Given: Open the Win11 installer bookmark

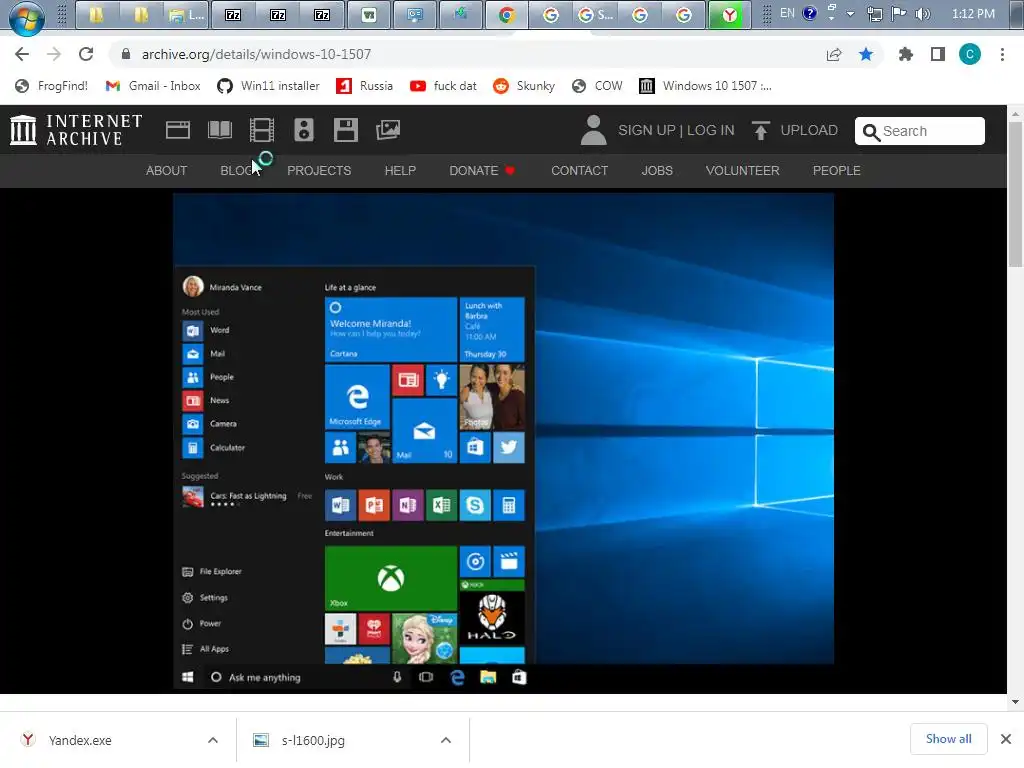Looking at the screenshot, I should (x=268, y=86).
